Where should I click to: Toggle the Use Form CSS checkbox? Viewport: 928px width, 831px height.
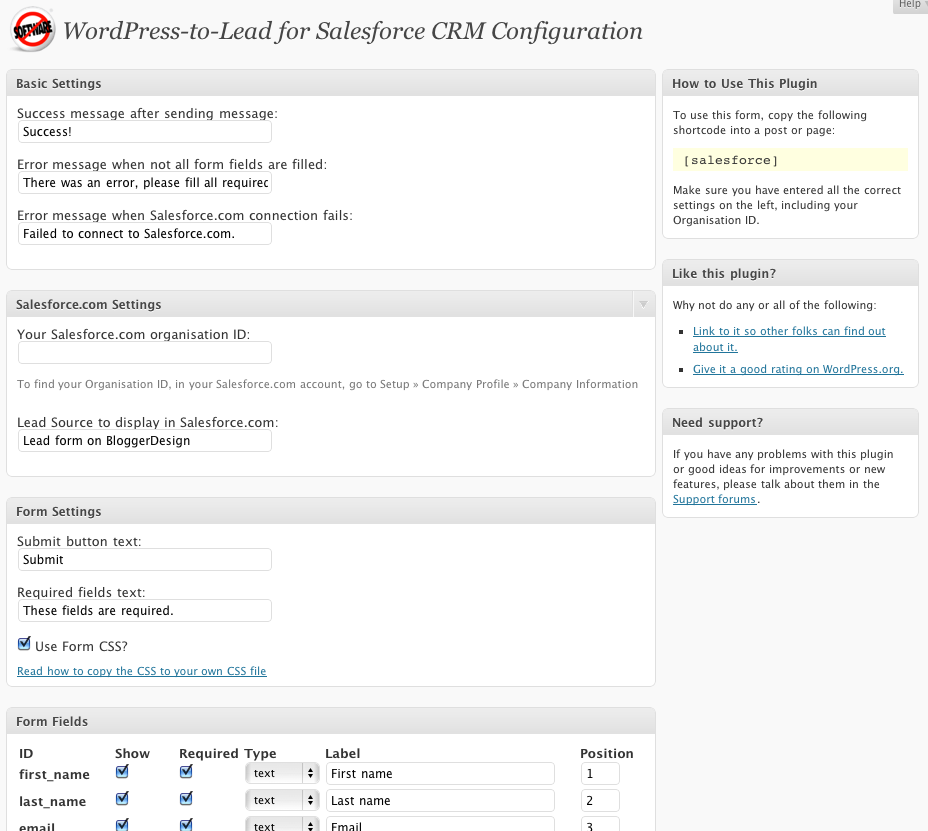(23, 643)
